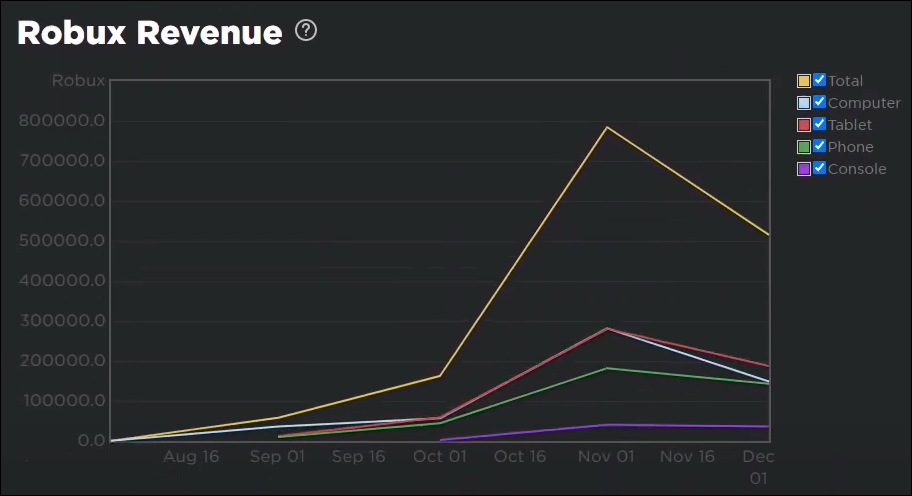This screenshot has height=496, width=912.
Task: Click the 100000.0 axis label
Action: click(64, 401)
